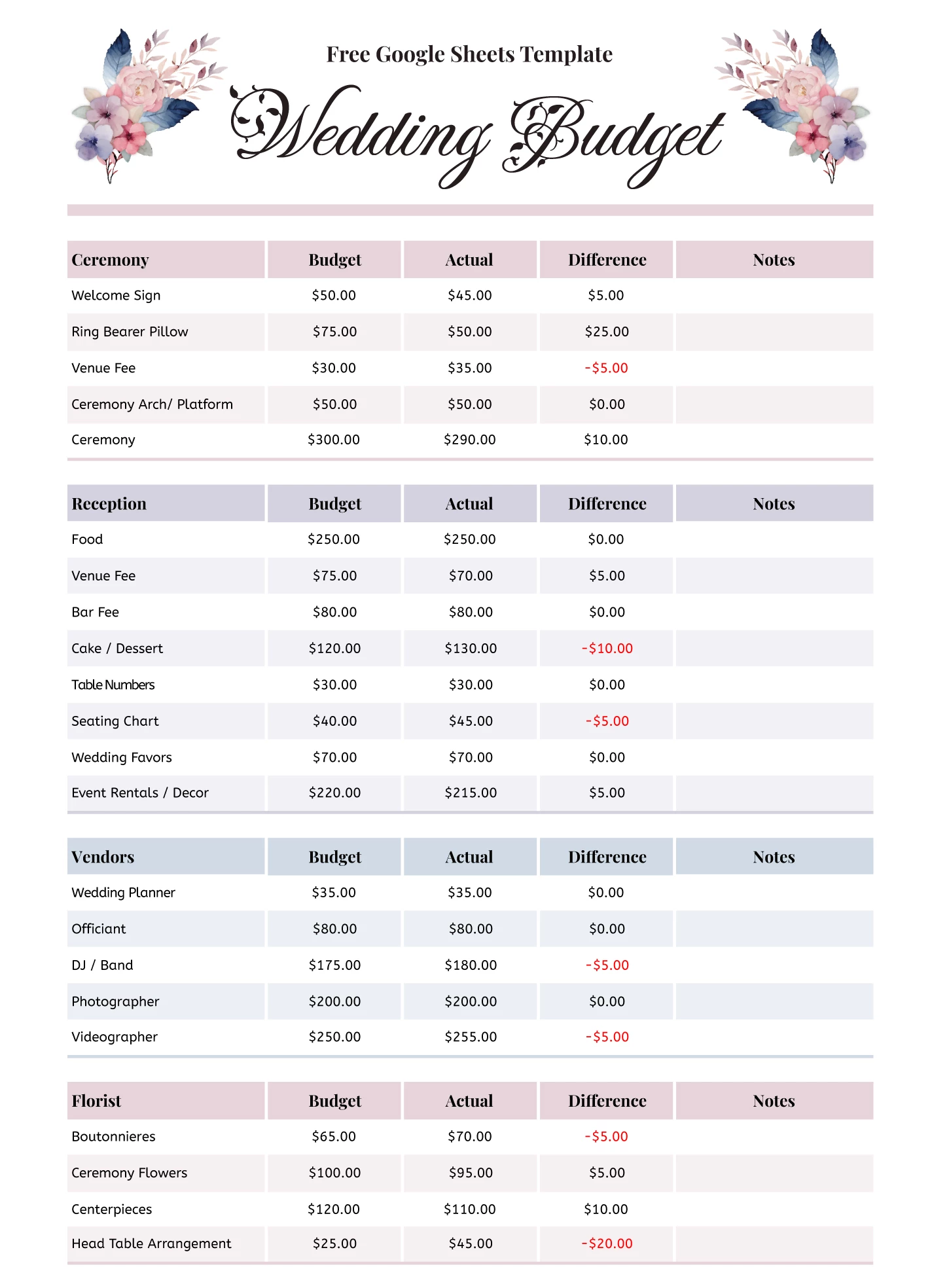Click the Notes cell for Photographer
The width and height of the screenshot is (932, 1288).
click(774, 1001)
